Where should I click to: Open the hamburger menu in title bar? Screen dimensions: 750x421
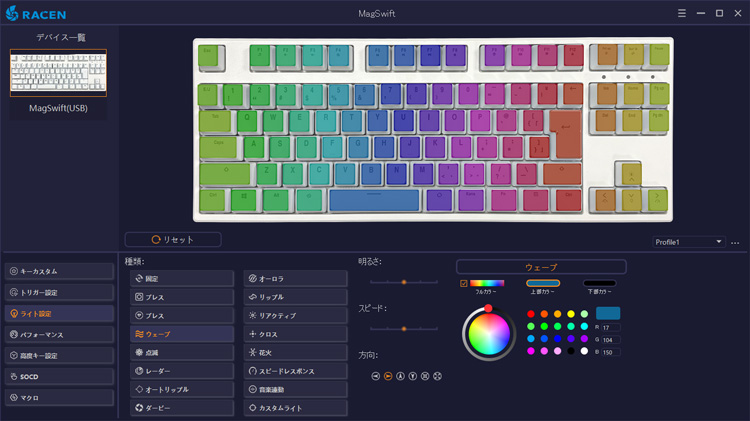coord(681,13)
